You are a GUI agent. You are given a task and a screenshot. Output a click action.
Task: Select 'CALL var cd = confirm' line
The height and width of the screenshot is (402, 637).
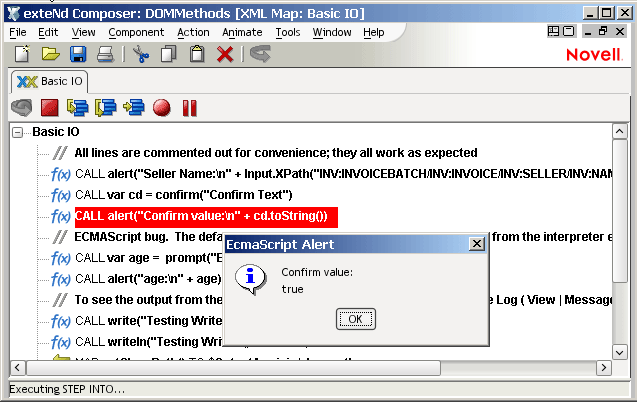pos(184,195)
